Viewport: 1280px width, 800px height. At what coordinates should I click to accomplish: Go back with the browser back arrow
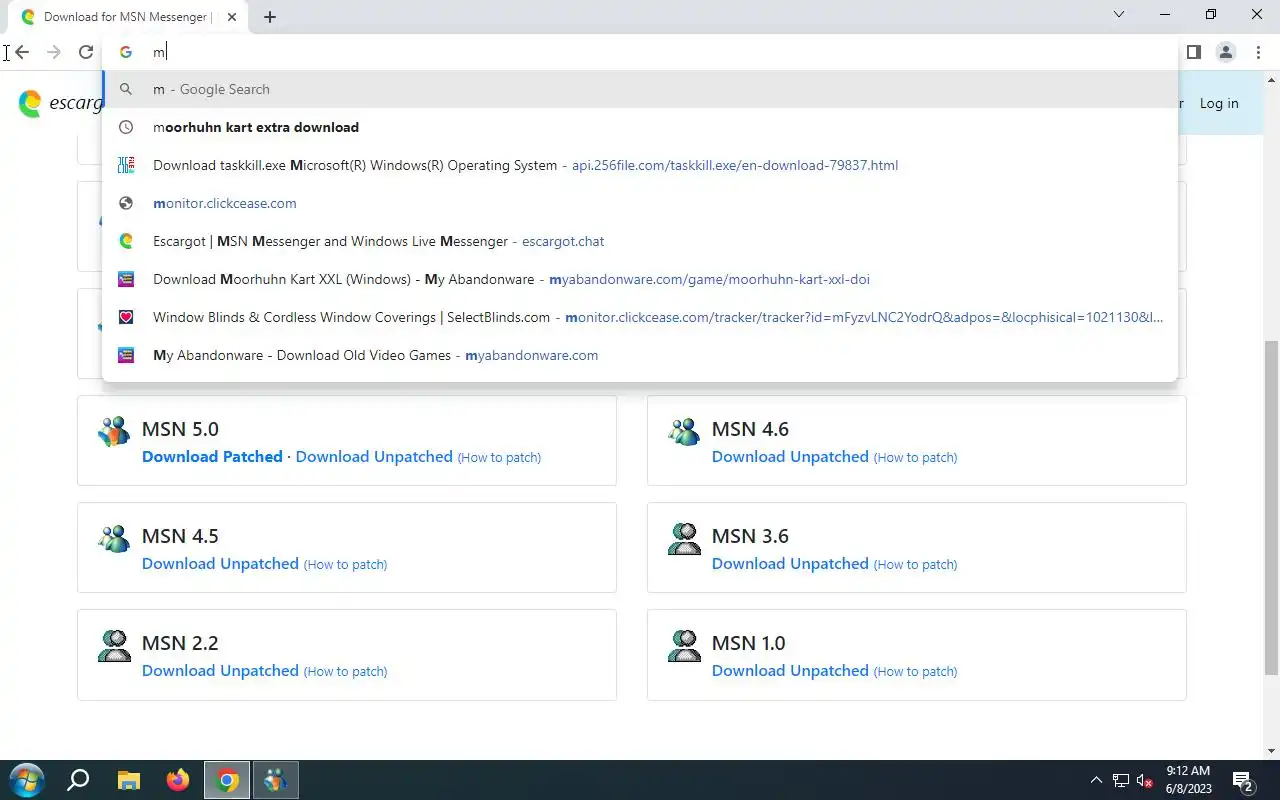coord(21,52)
